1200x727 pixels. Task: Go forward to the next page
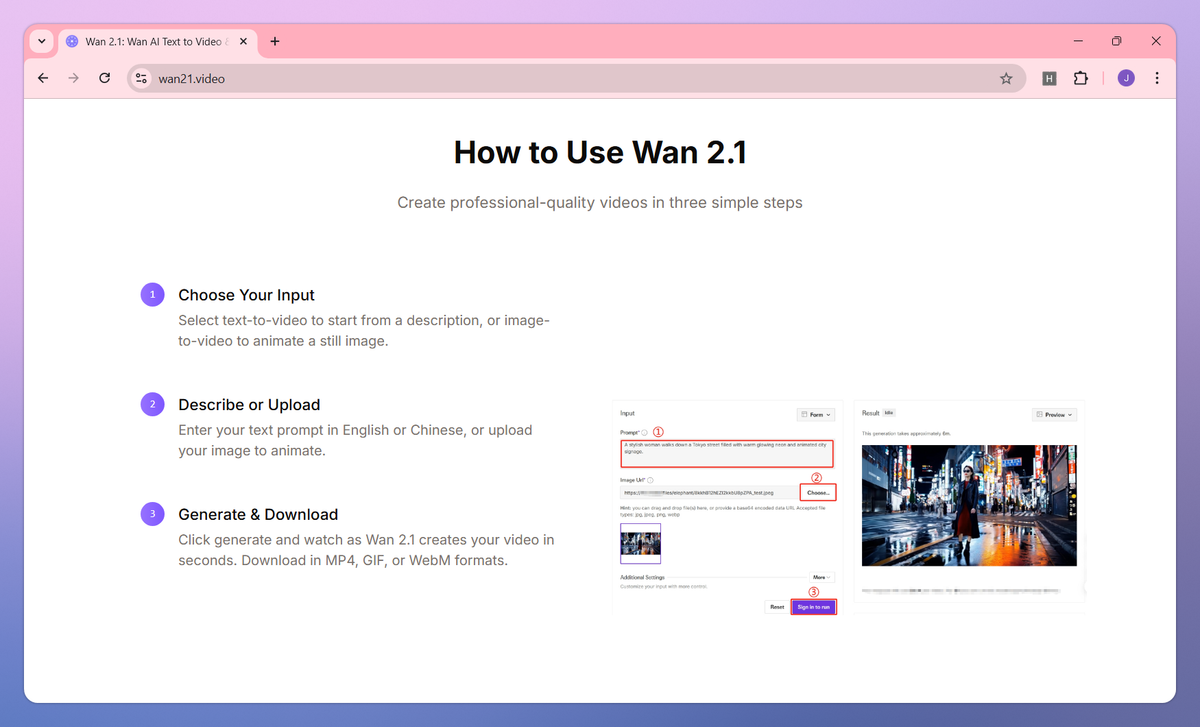[73, 78]
